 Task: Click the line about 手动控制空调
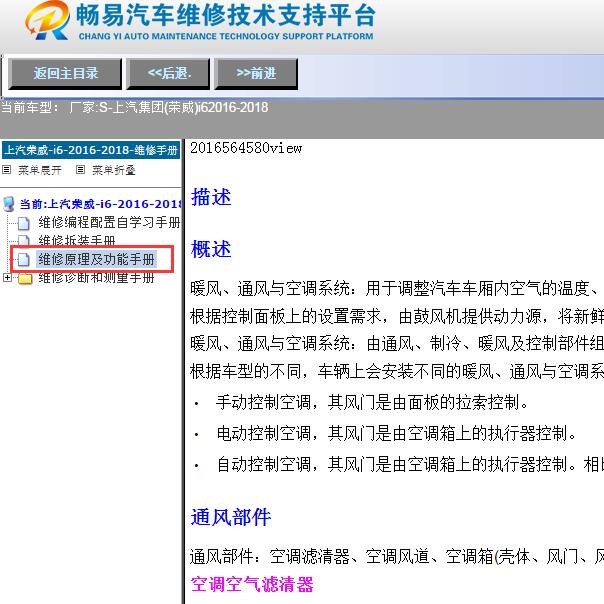click(372, 403)
